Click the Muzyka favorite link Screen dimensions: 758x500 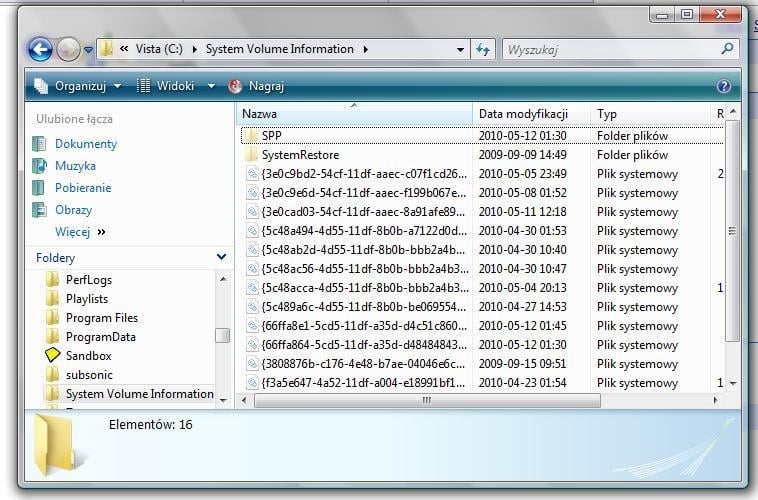(x=75, y=166)
